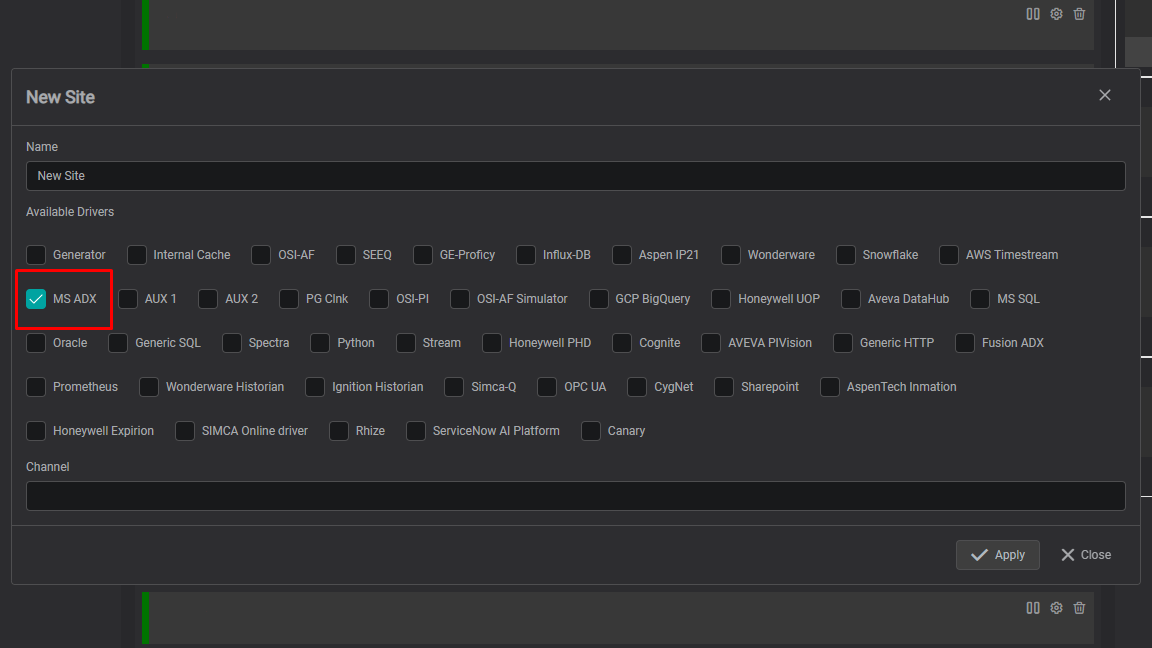The height and width of the screenshot is (648, 1152).
Task: Tick the OSI-PI driver checkbox
Action: click(379, 299)
